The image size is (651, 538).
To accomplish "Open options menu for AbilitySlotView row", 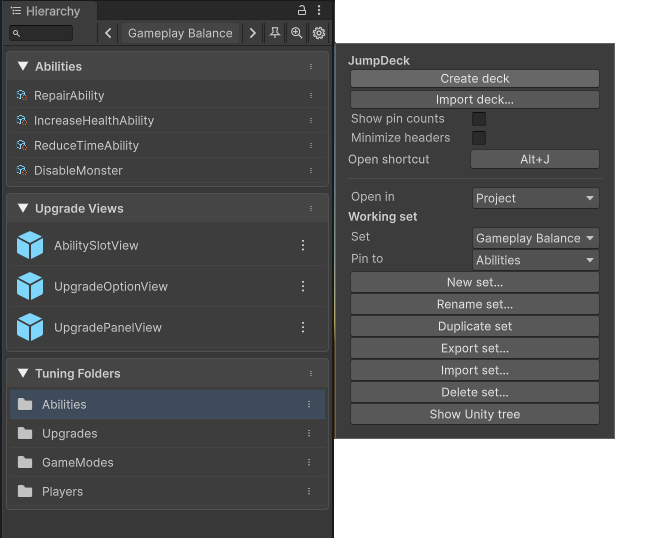I will pyautogui.click(x=303, y=245).
